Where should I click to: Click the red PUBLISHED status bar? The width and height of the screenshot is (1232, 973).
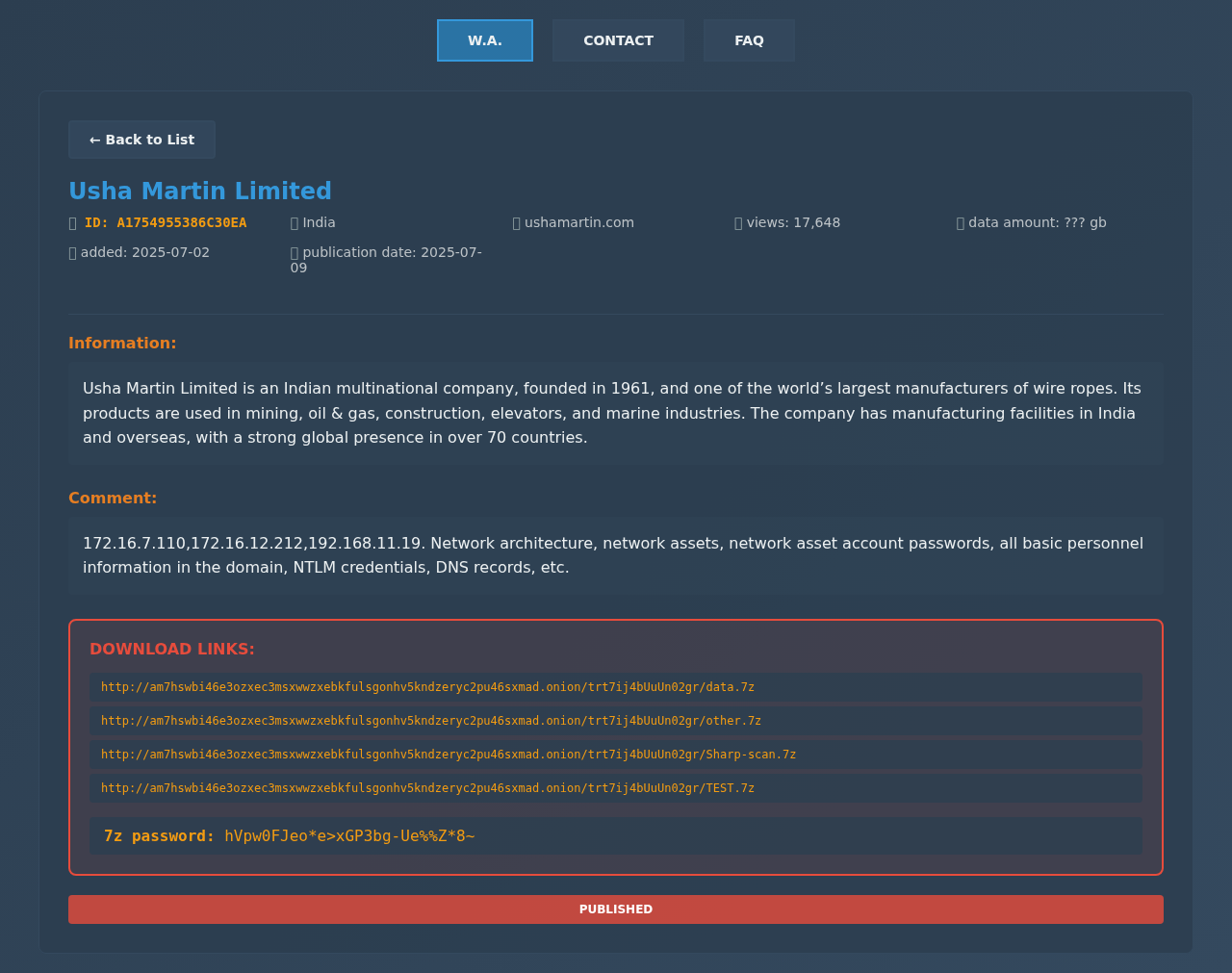pos(616,909)
